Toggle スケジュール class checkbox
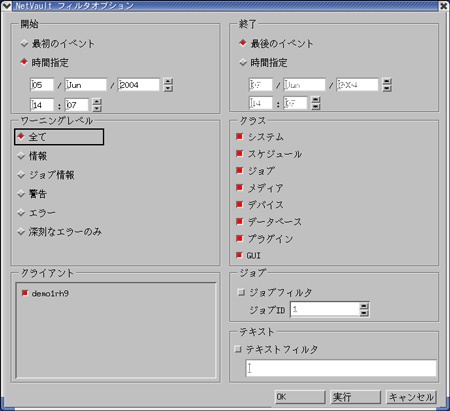Screen dimensions: 450x411 click(239, 154)
